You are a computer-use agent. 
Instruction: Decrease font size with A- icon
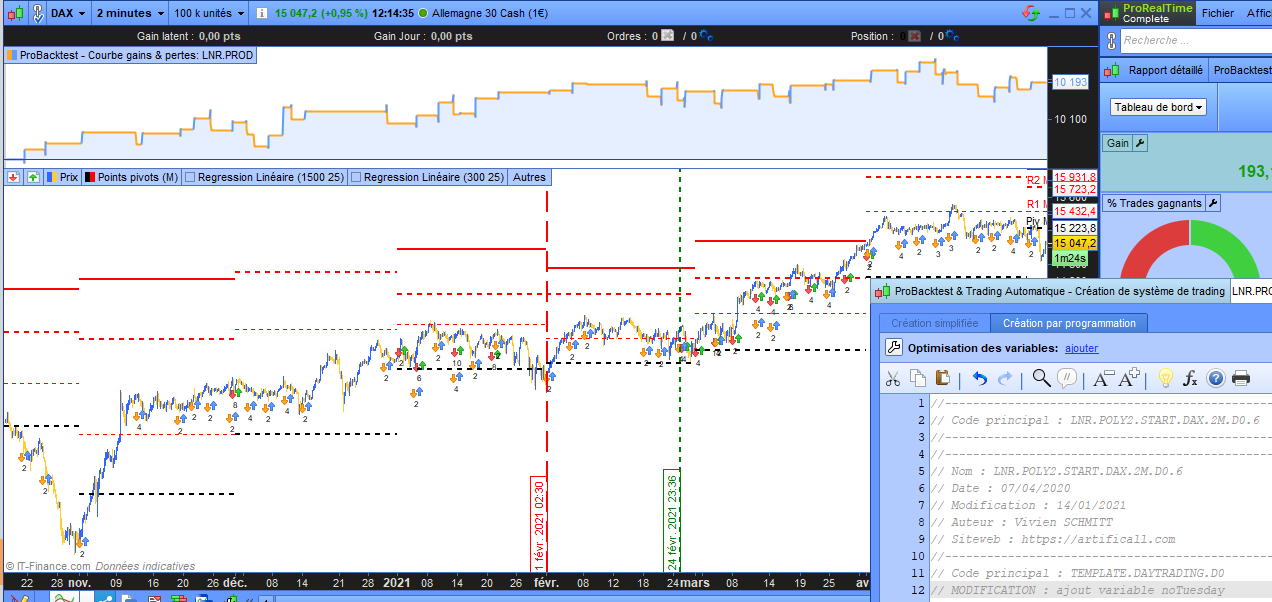[1102, 378]
